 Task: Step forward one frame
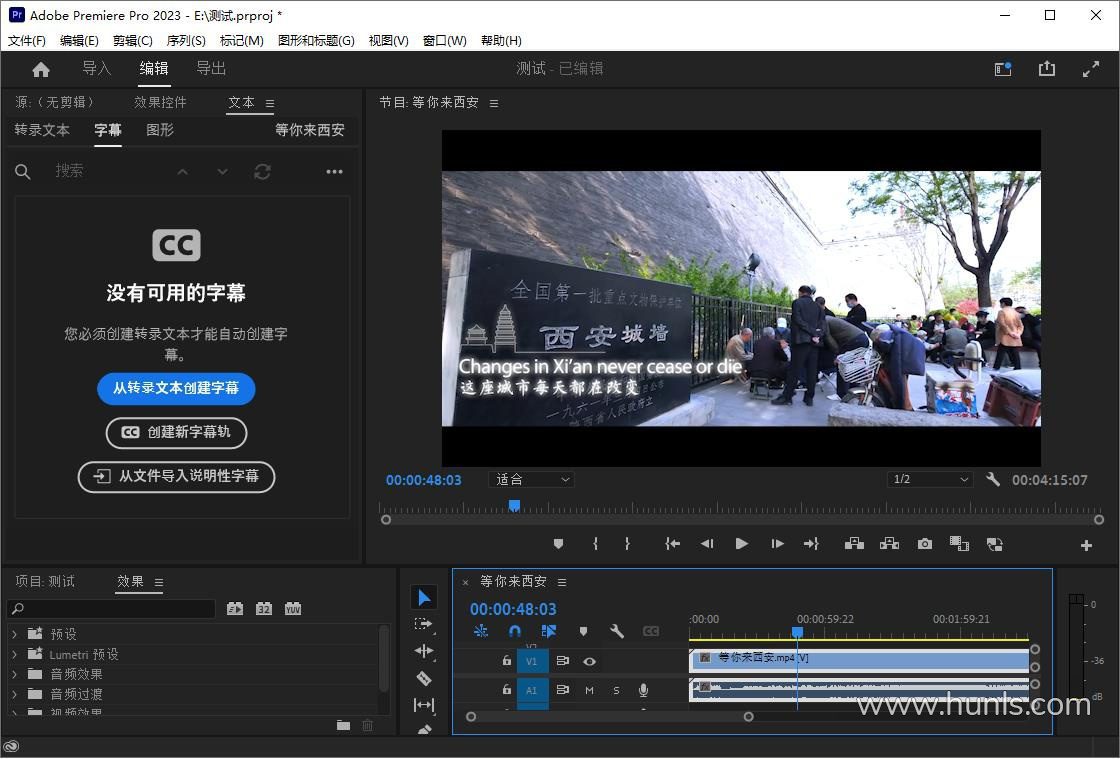pyautogui.click(x=778, y=544)
